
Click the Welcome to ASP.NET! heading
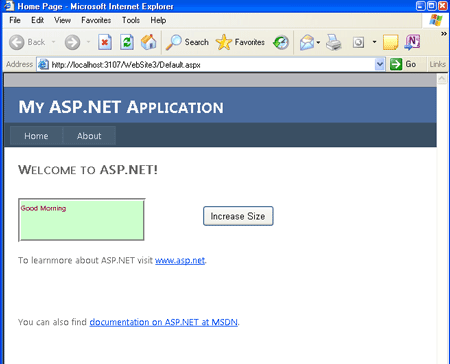click(88, 170)
